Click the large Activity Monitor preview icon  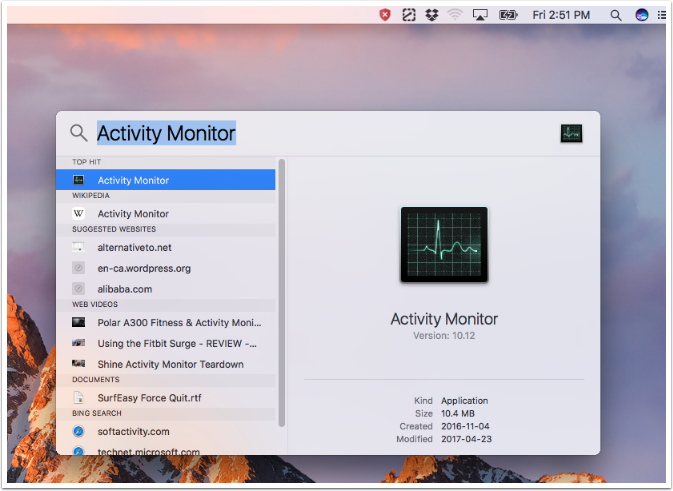click(444, 244)
